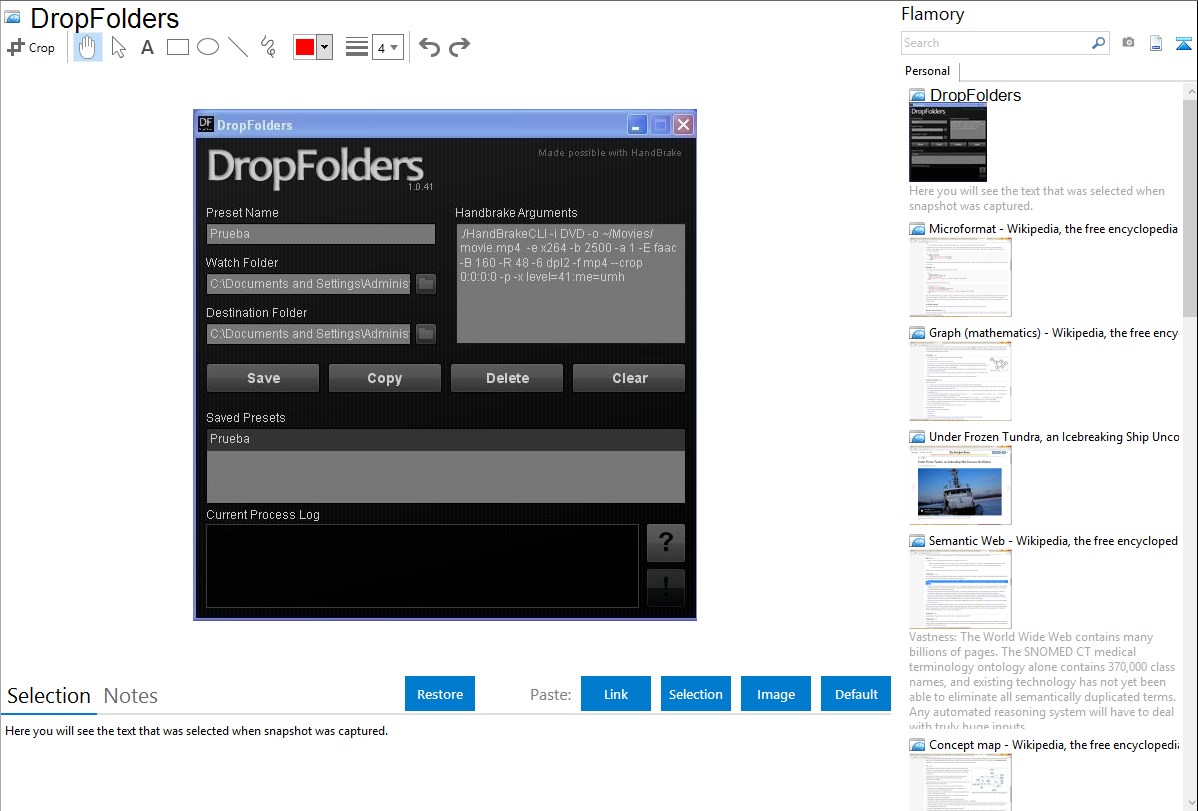Pick the freehand scribble tool
Screen dimensions: 1198x811
pos(268,47)
